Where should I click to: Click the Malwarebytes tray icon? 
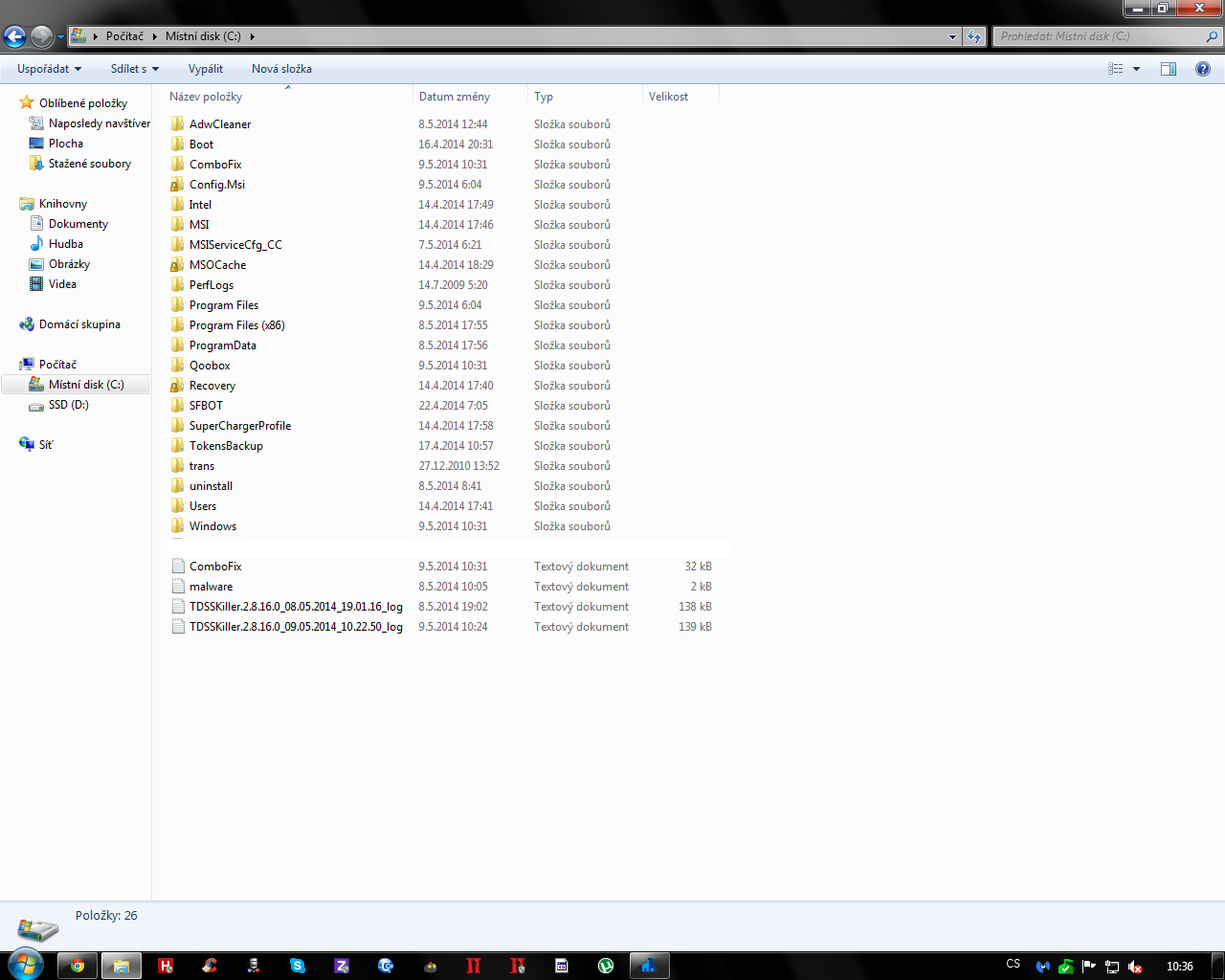1043,967
